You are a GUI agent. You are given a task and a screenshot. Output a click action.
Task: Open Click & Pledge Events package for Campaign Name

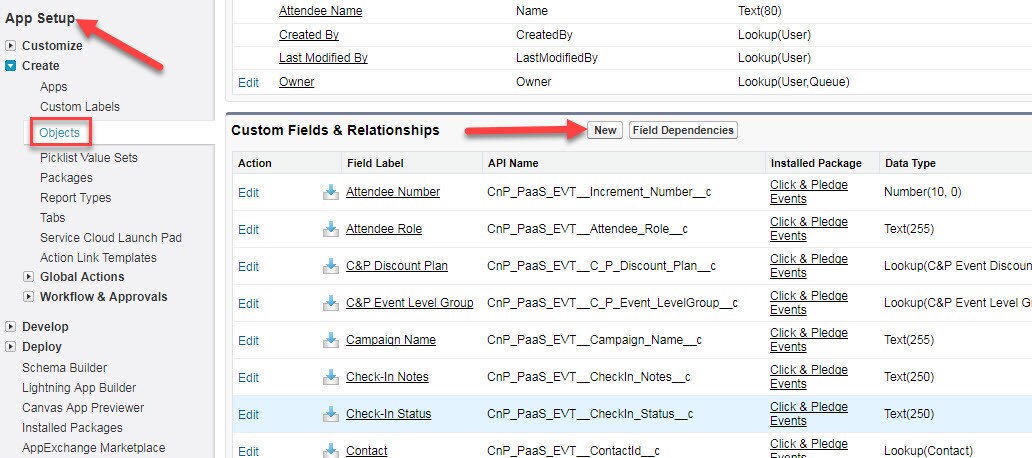[809, 340]
